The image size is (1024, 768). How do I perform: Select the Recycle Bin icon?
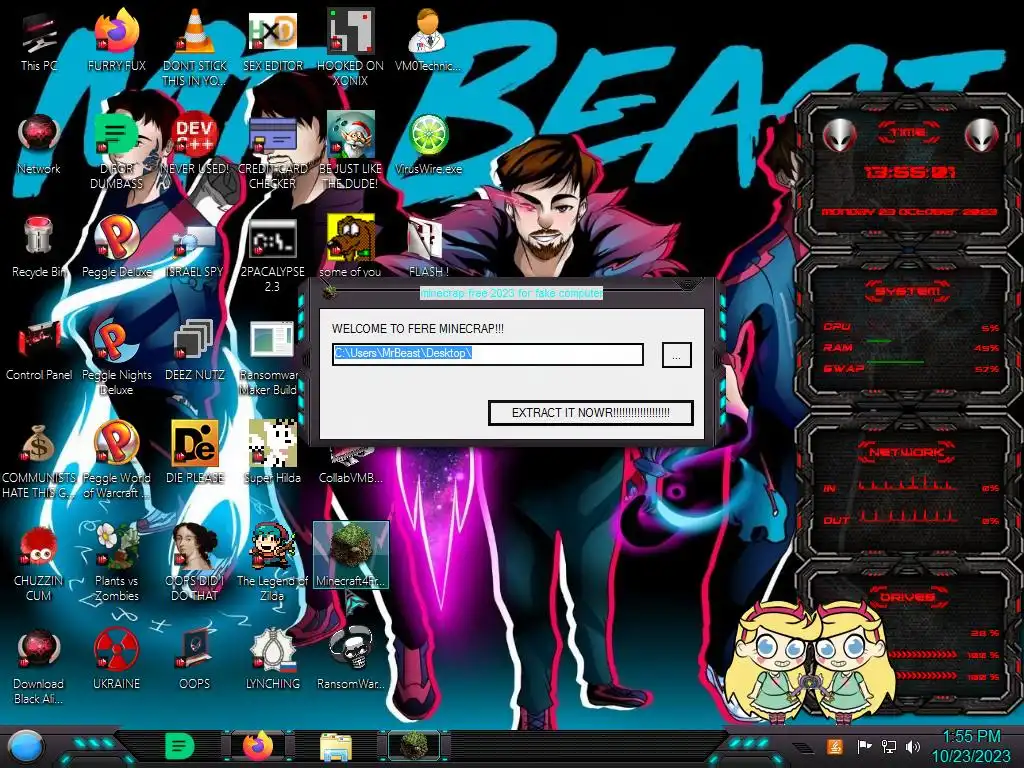pyautogui.click(x=39, y=248)
